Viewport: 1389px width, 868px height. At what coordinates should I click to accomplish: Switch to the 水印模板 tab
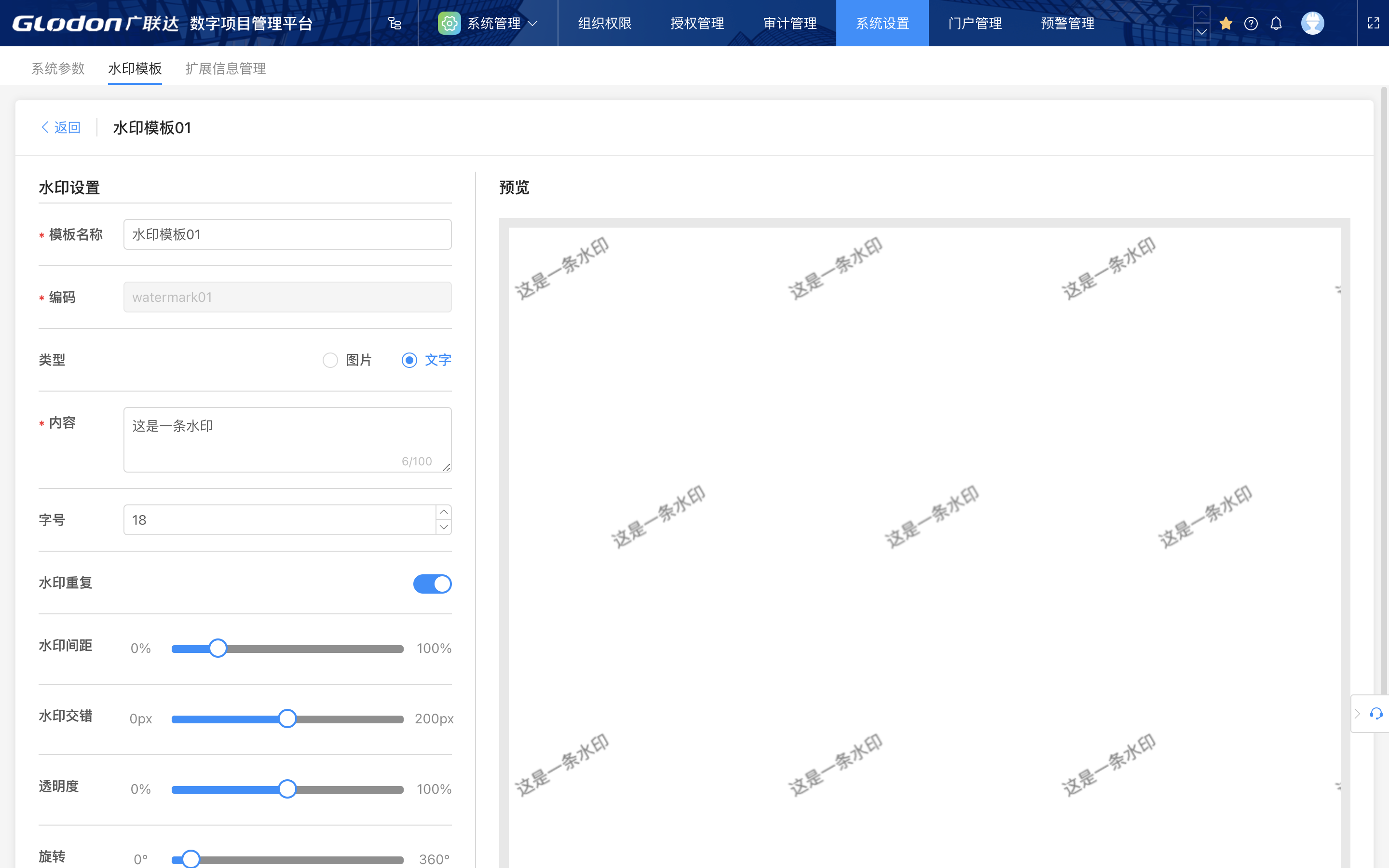point(135,68)
